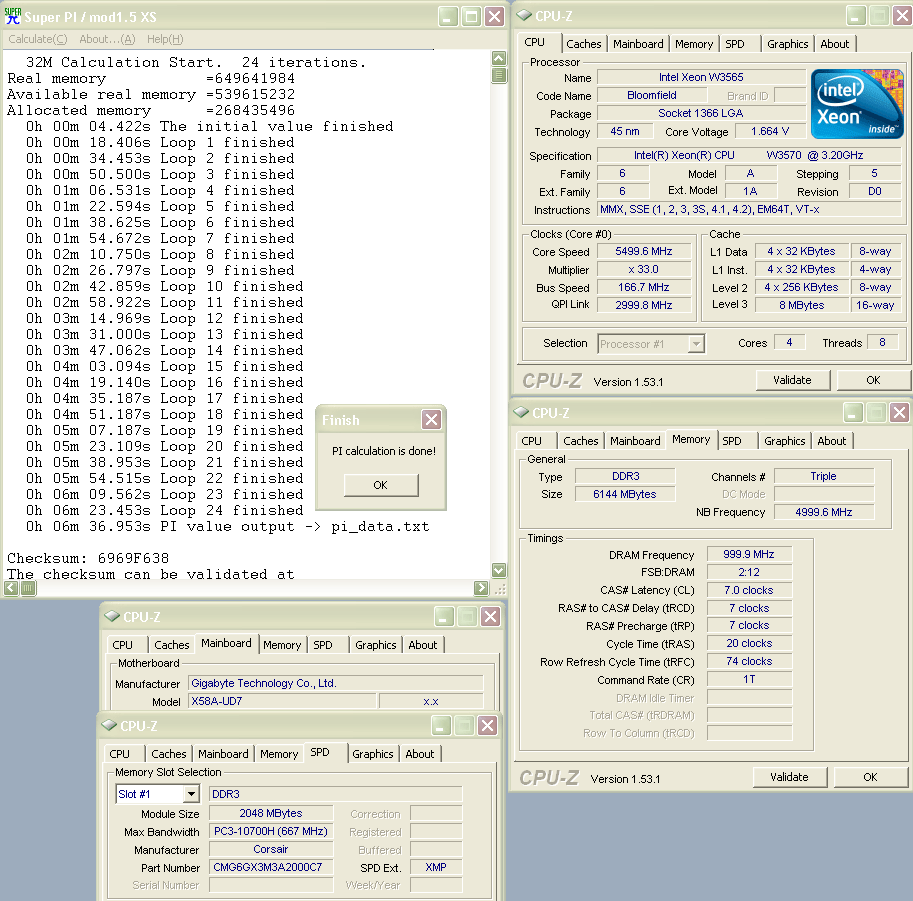Open the Slot #1 memory slot dropdown
Image resolution: width=913 pixels, height=901 pixels.
click(x=190, y=794)
